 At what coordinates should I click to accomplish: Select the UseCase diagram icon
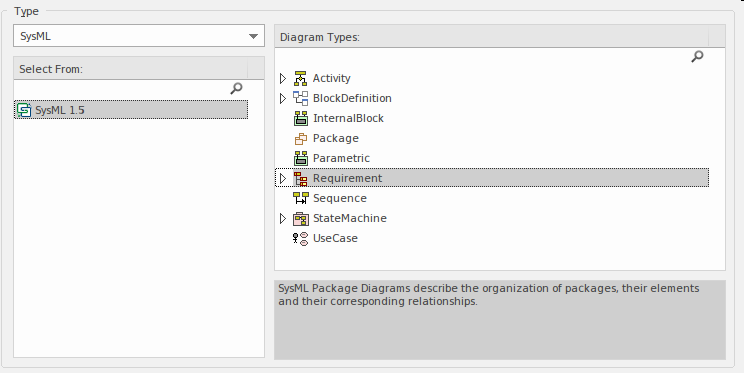(300, 238)
